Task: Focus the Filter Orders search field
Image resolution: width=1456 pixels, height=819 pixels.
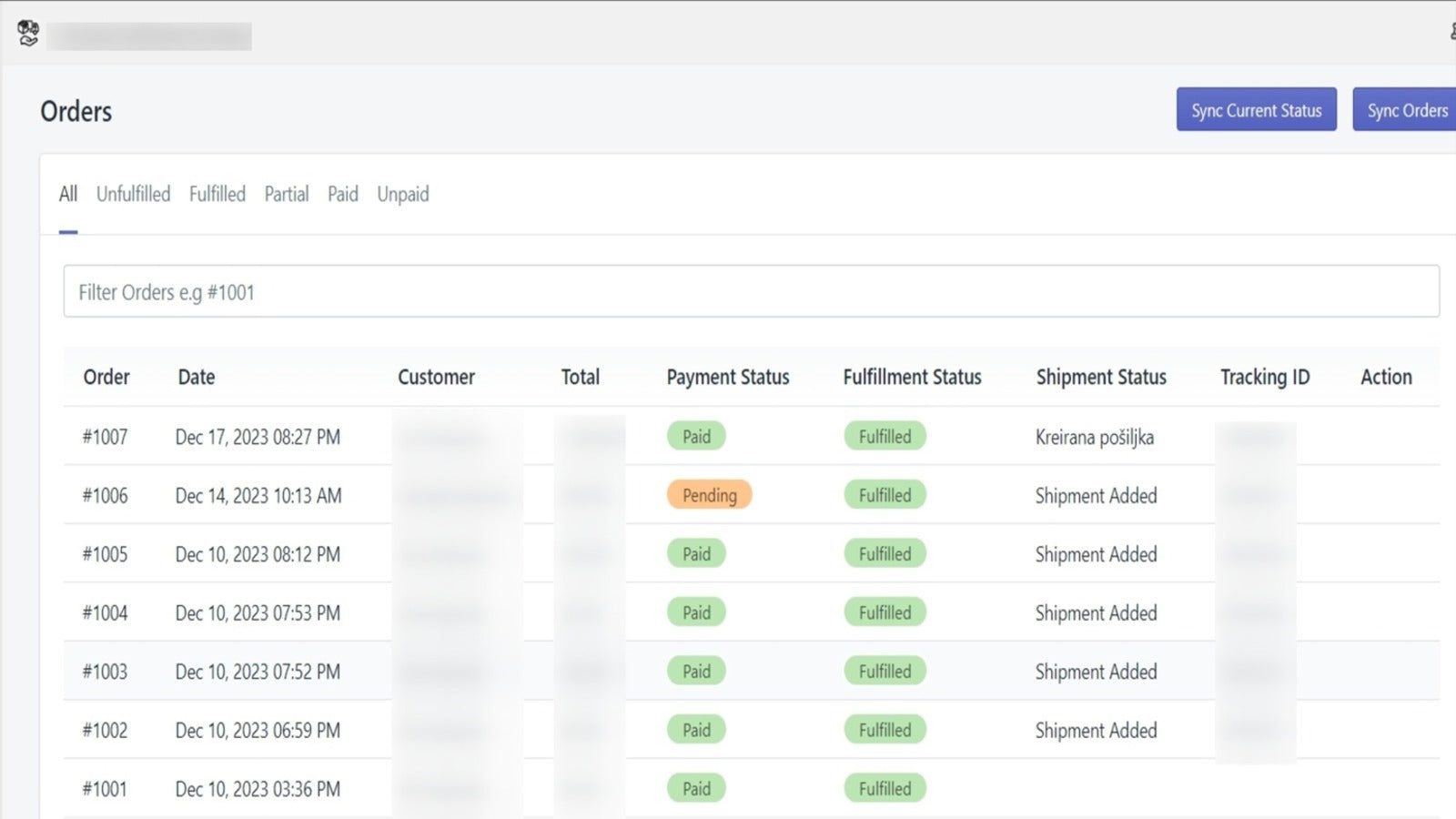Action: tap(751, 292)
